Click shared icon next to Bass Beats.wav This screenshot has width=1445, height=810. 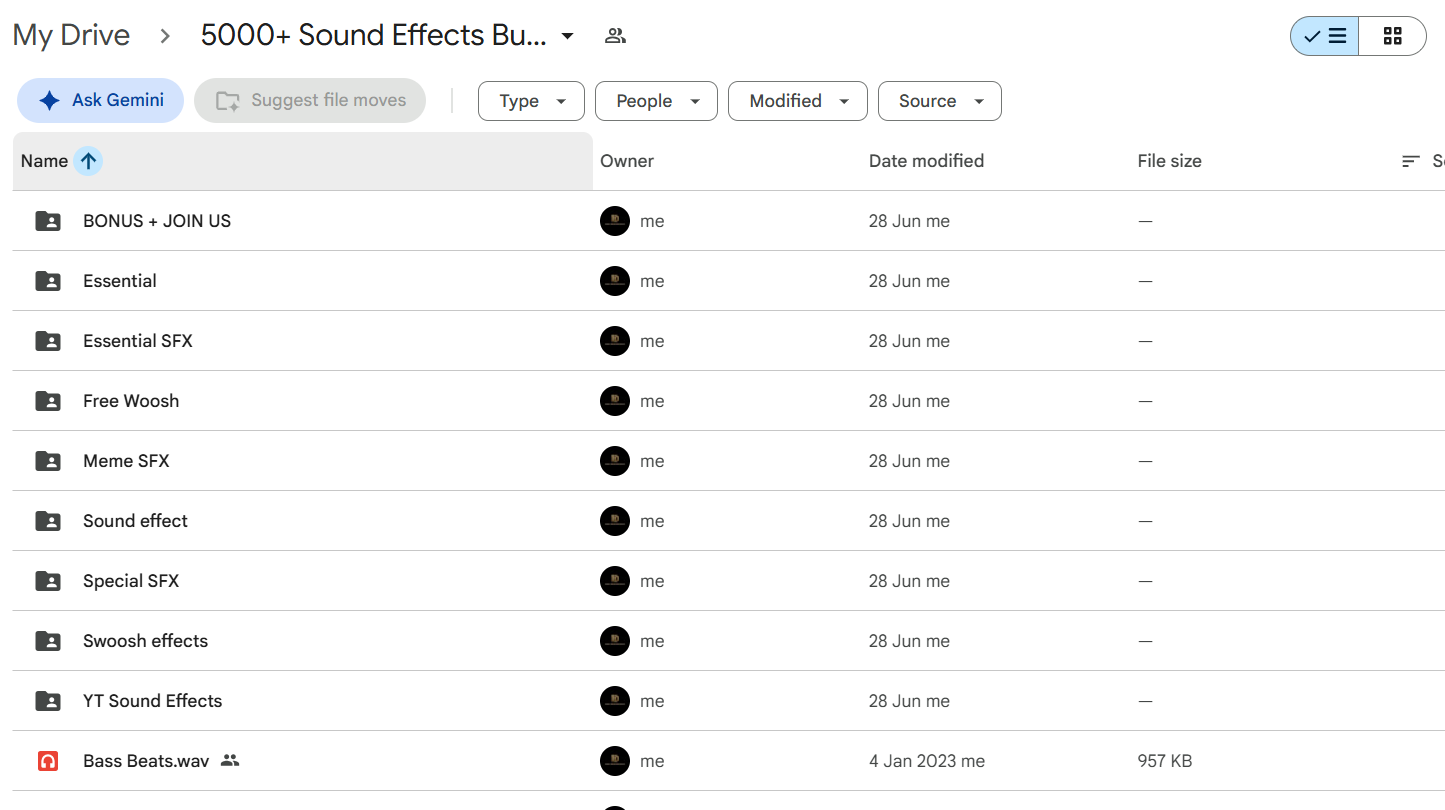coord(230,761)
